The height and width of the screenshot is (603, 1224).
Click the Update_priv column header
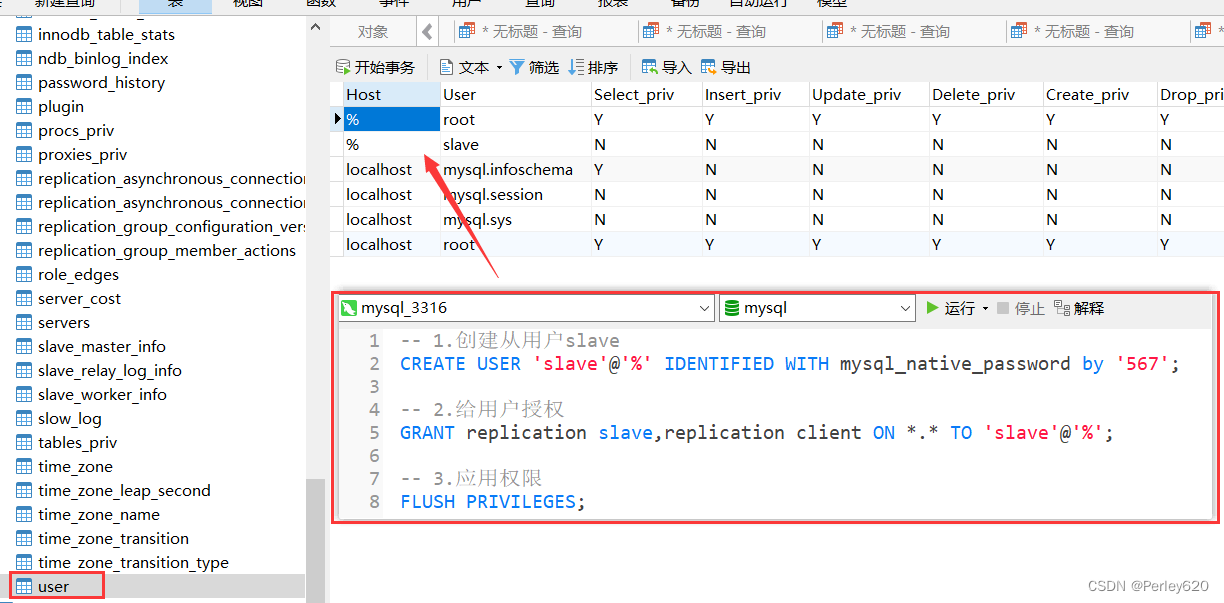point(869,94)
